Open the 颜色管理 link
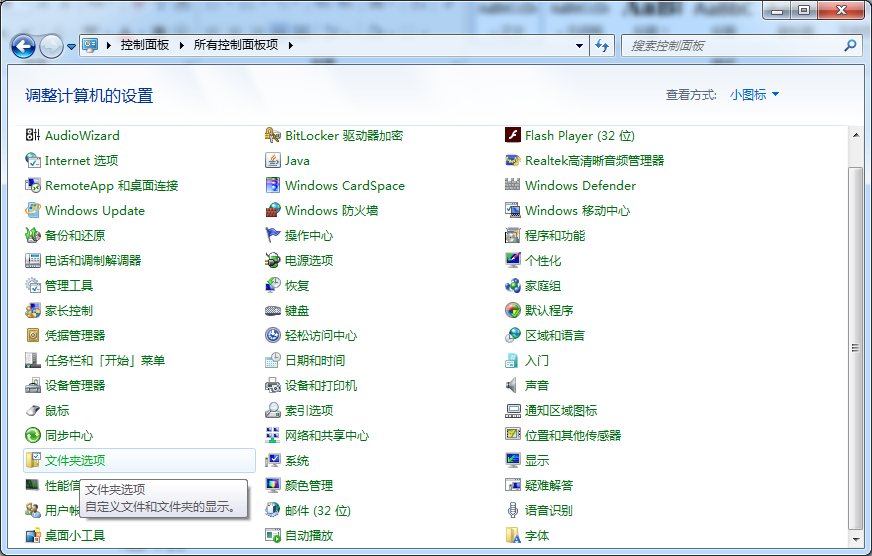872x556 pixels. [309, 485]
